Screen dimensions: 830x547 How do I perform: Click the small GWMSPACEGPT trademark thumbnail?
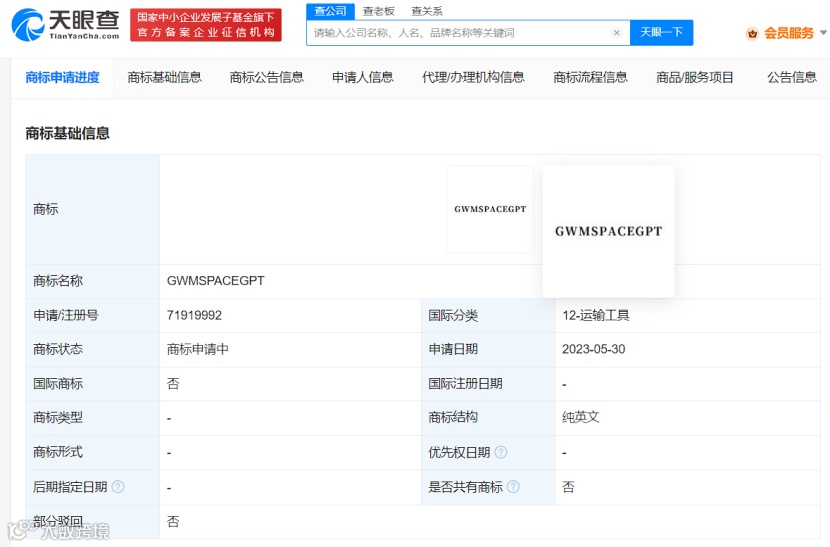click(x=490, y=209)
